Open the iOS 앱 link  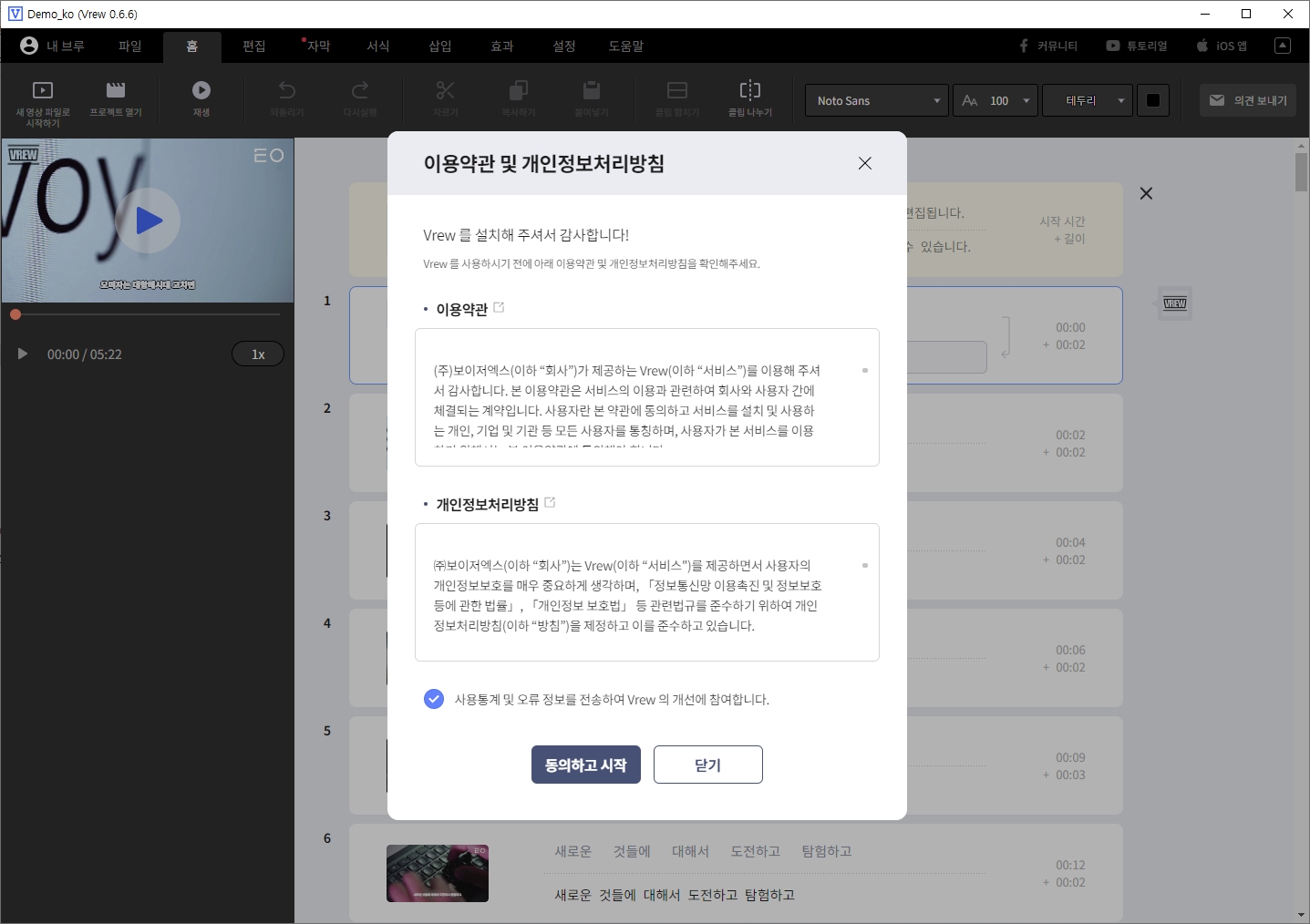1222,46
